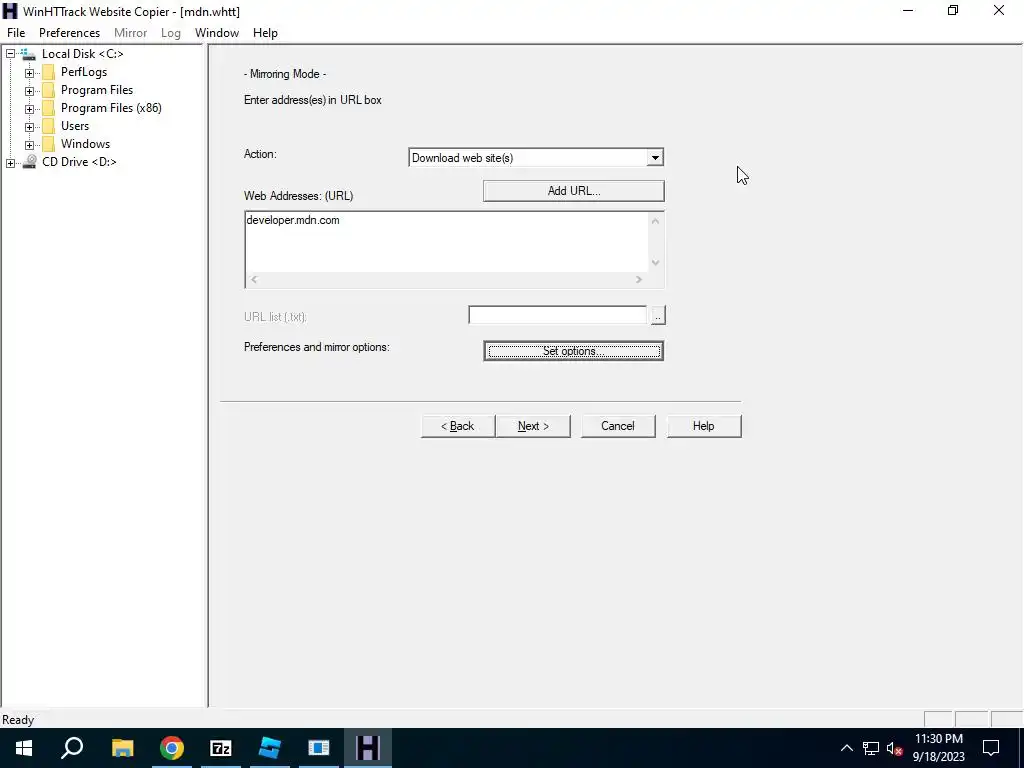This screenshot has width=1024, height=768.
Task: Click the blue window taskbar app icon
Action: click(x=319, y=748)
